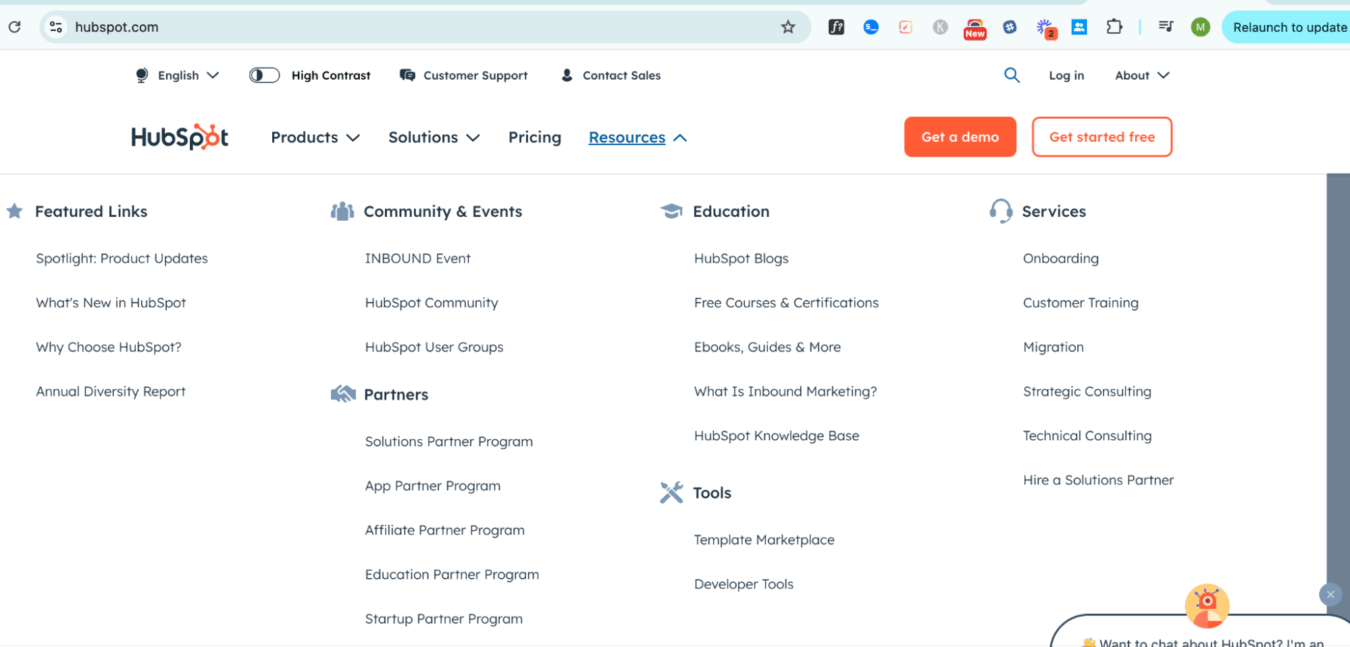
Task: Bookmark this page with the star icon
Action: pyautogui.click(x=788, y=27)
